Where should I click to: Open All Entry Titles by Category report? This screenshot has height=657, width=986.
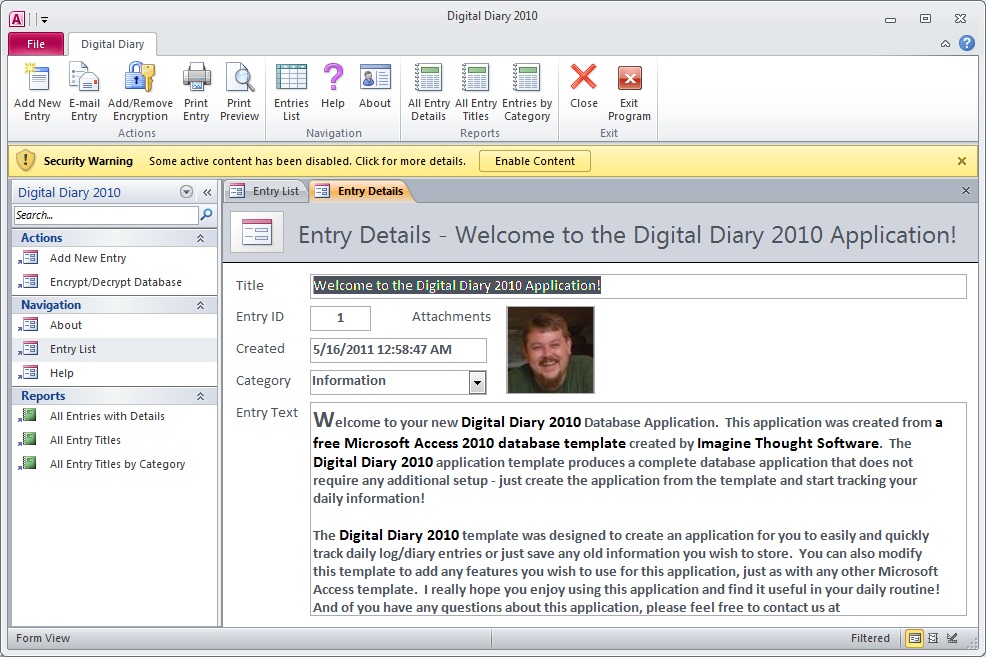click(114, 464)
